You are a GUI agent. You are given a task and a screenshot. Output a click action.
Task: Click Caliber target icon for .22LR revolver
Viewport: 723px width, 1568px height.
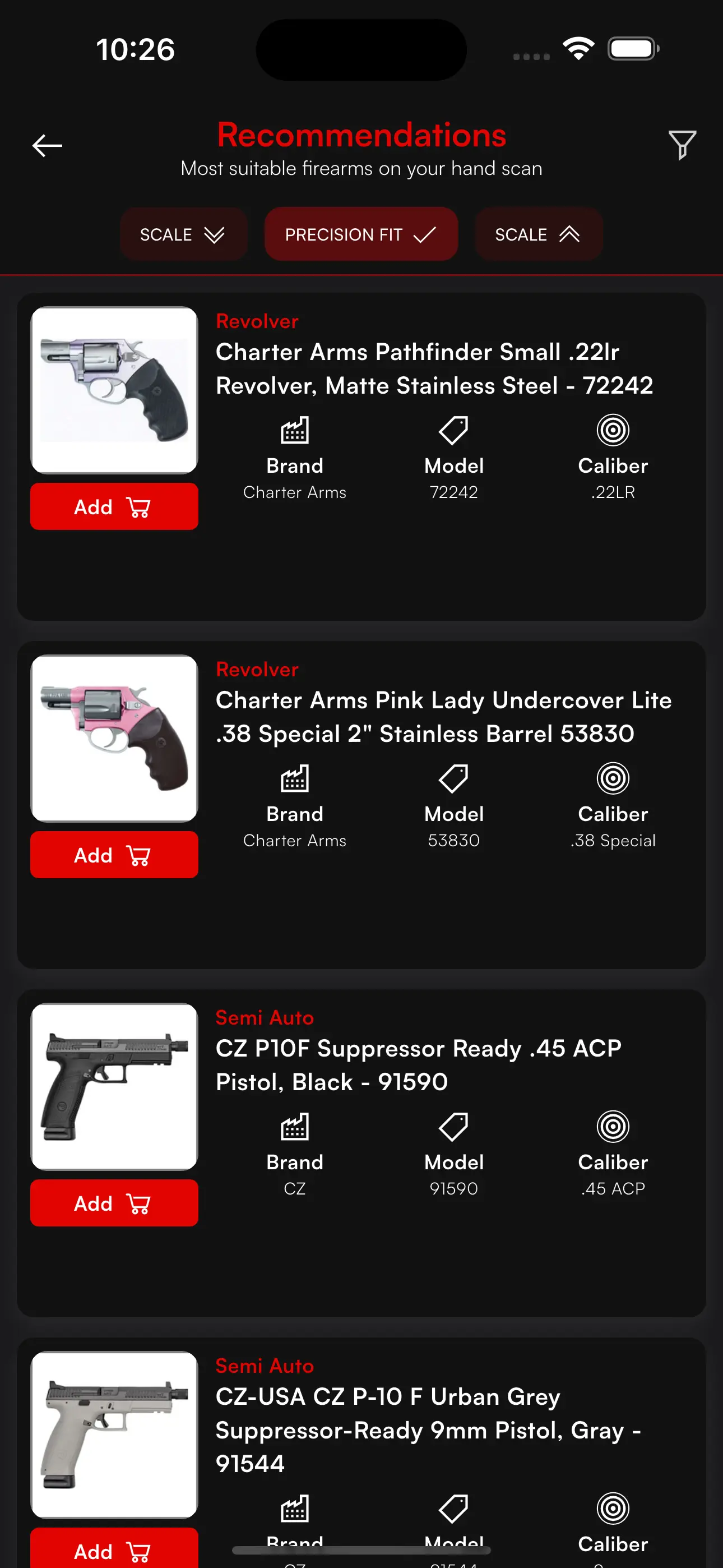tap(613, 430)
